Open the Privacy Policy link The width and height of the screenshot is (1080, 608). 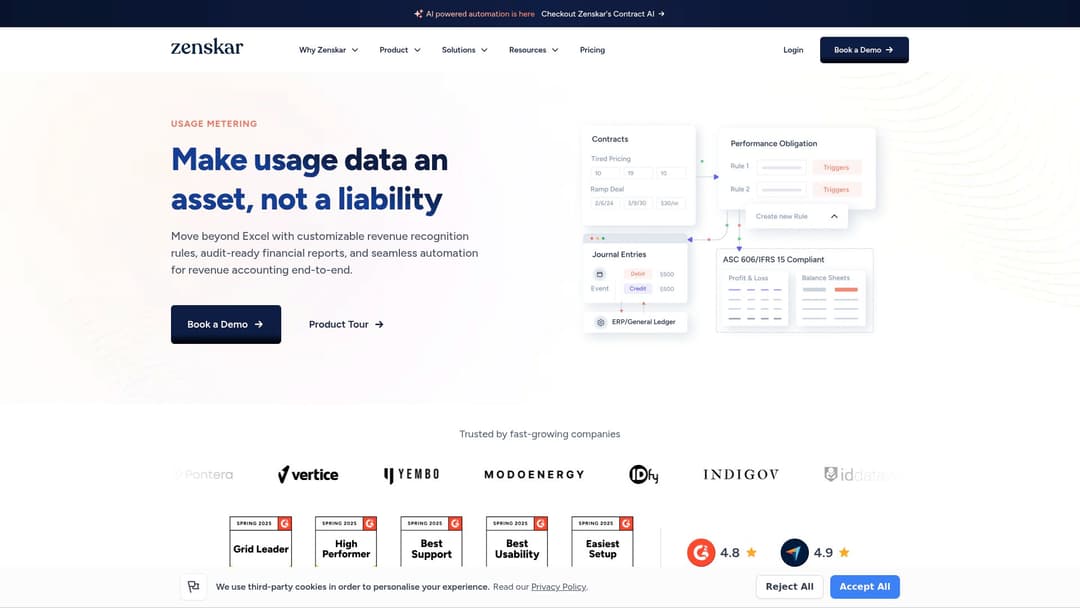click(559, 587)
